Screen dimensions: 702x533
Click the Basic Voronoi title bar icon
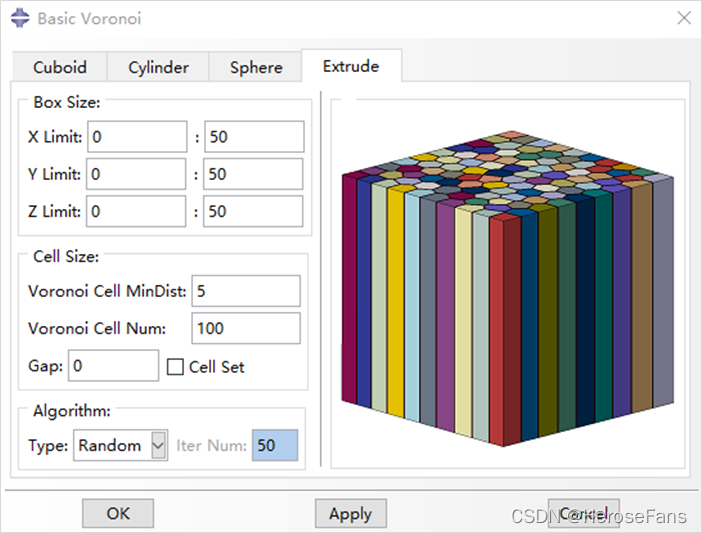click(20, 18)
